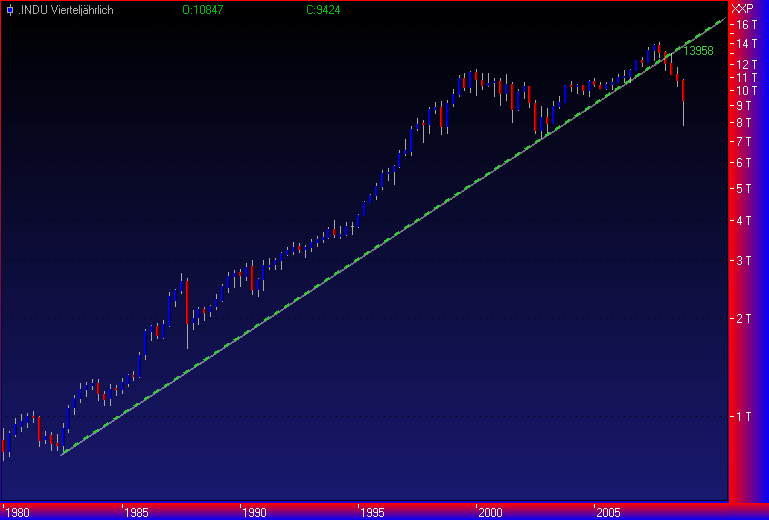Click the "4 T" price axis label
This screenshot has height=520, width=769.
pyautogui.click(x=744, y=221)
